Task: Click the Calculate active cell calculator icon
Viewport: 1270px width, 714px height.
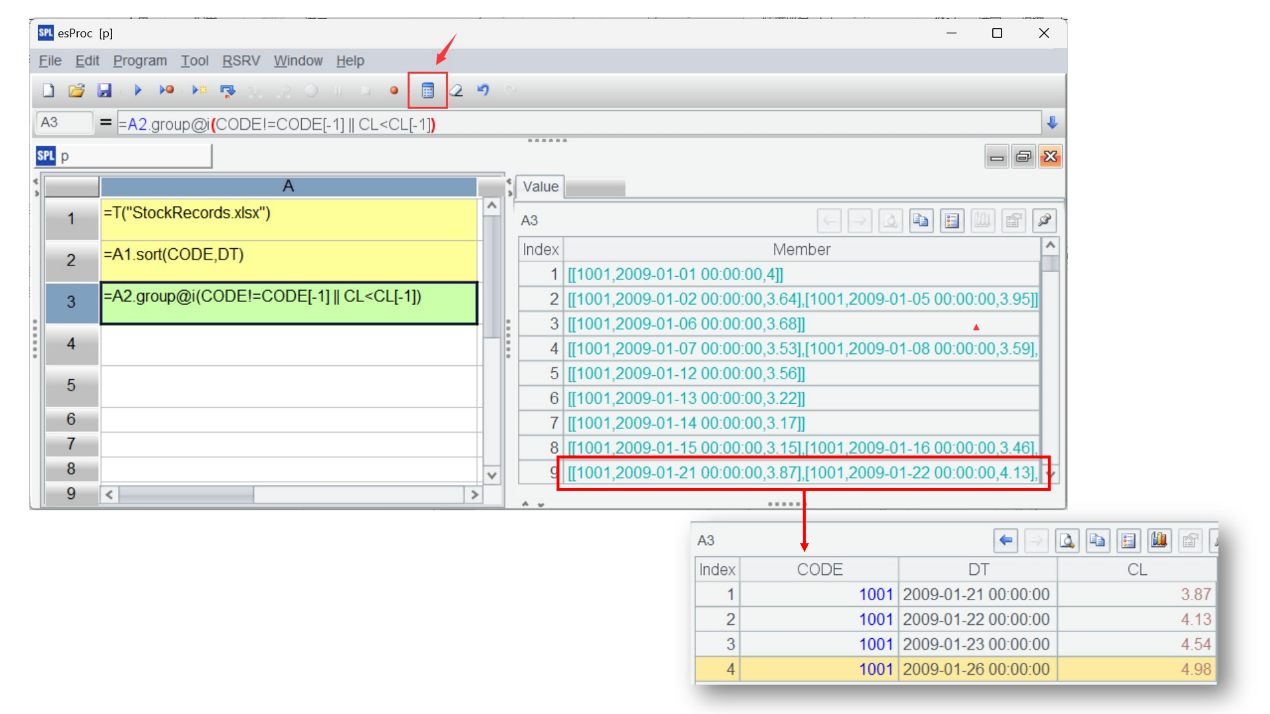Action: (428, 90)
